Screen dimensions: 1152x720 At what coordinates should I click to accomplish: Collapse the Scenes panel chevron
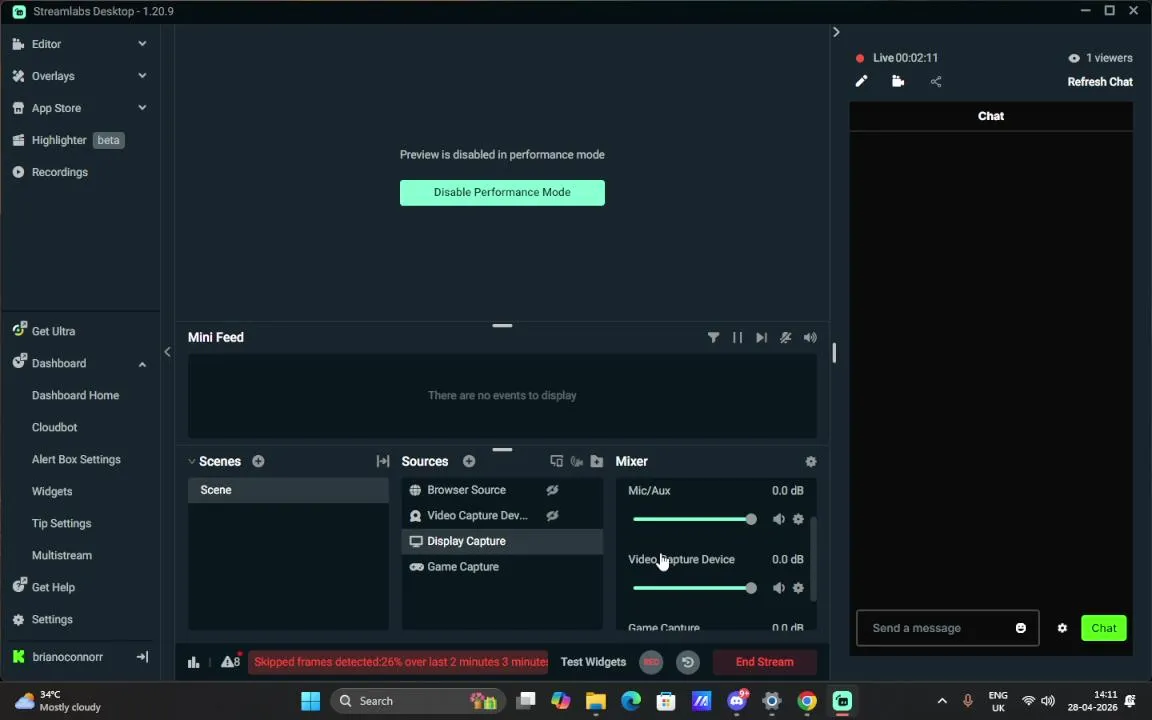tap(192, 462)
